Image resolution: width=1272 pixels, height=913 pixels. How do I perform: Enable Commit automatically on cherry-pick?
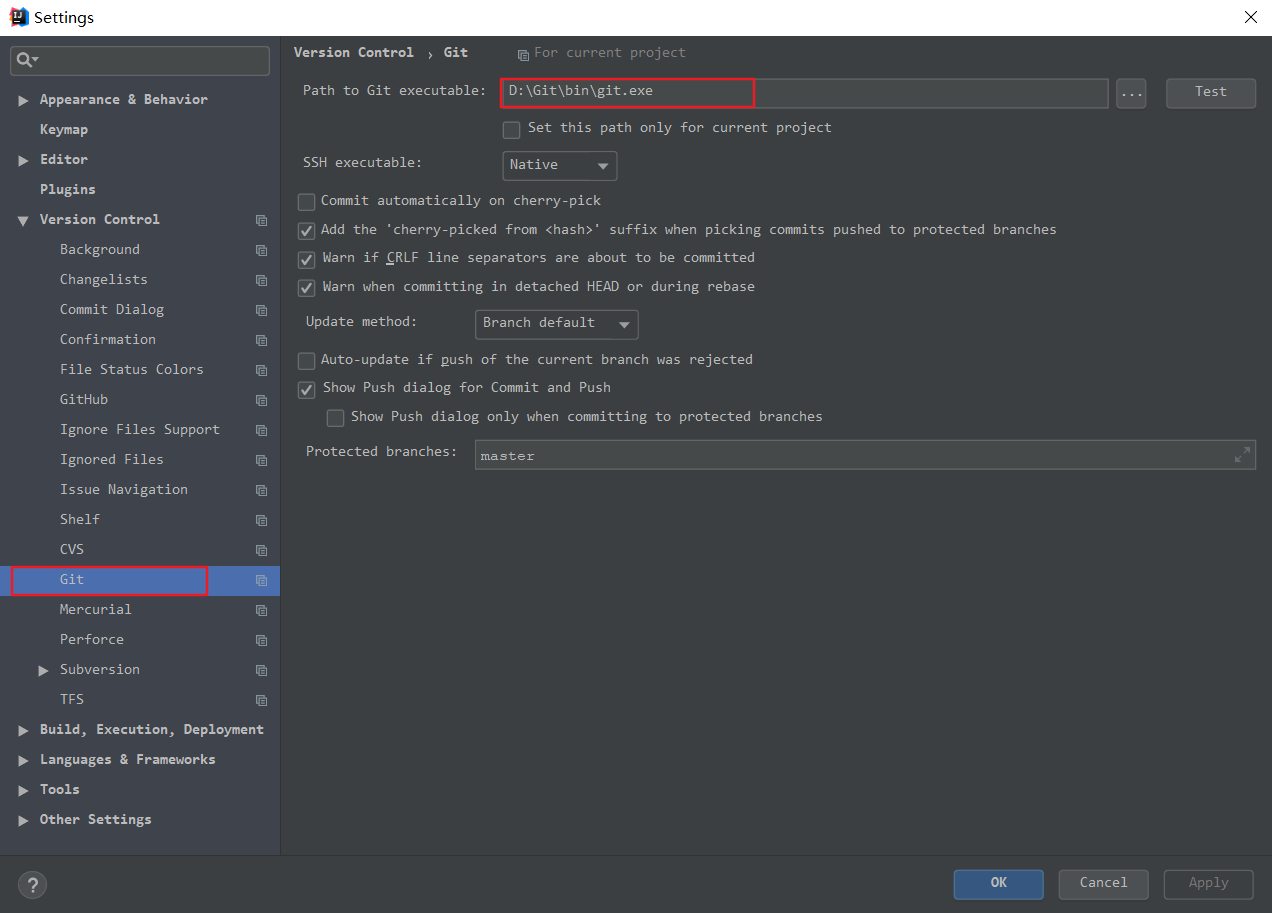tap(307, 202)
